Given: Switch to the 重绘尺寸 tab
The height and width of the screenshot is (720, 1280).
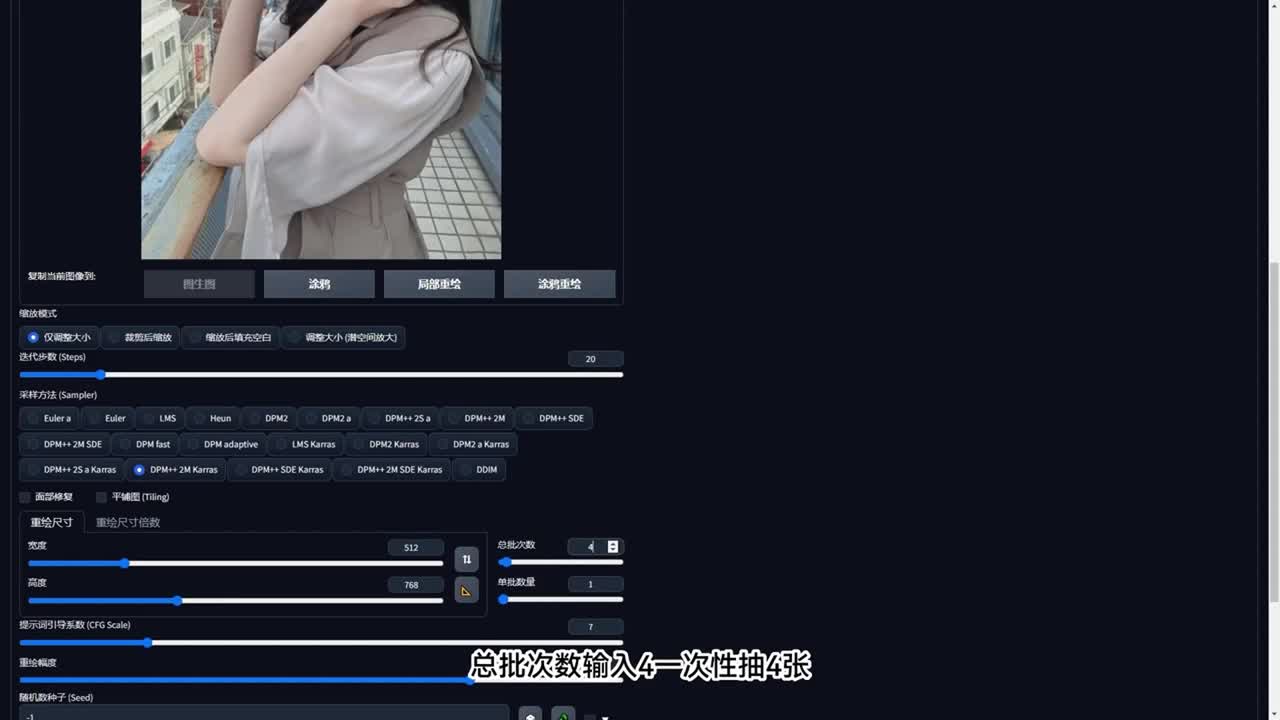Looking at the screenshot, I should pos(51,522).
